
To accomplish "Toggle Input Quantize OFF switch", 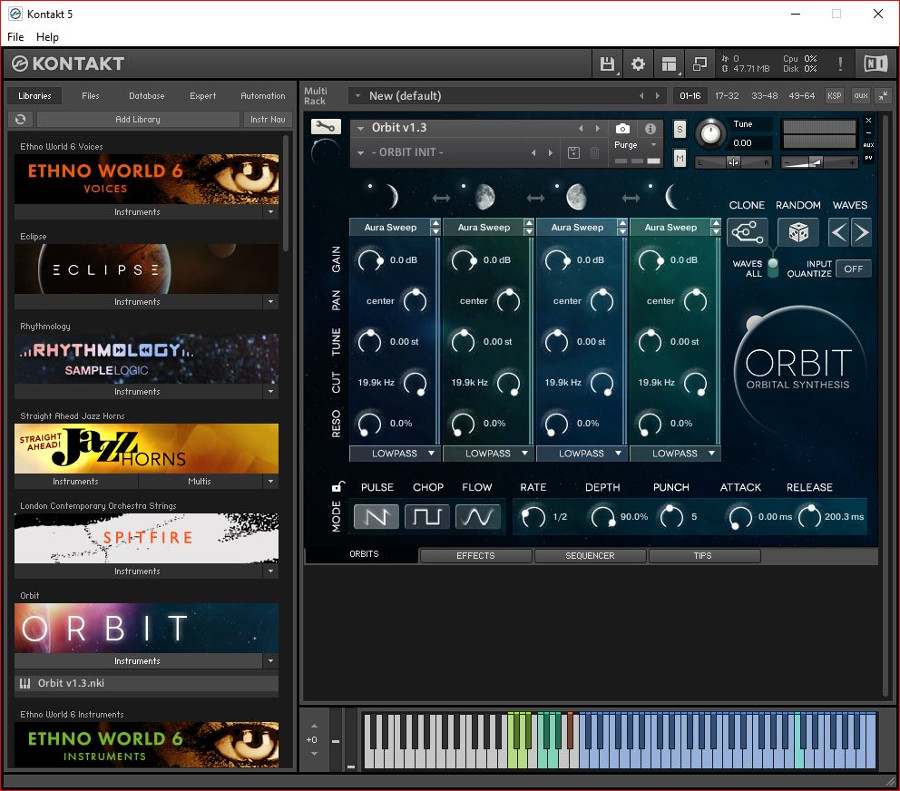I will (853, 269).
